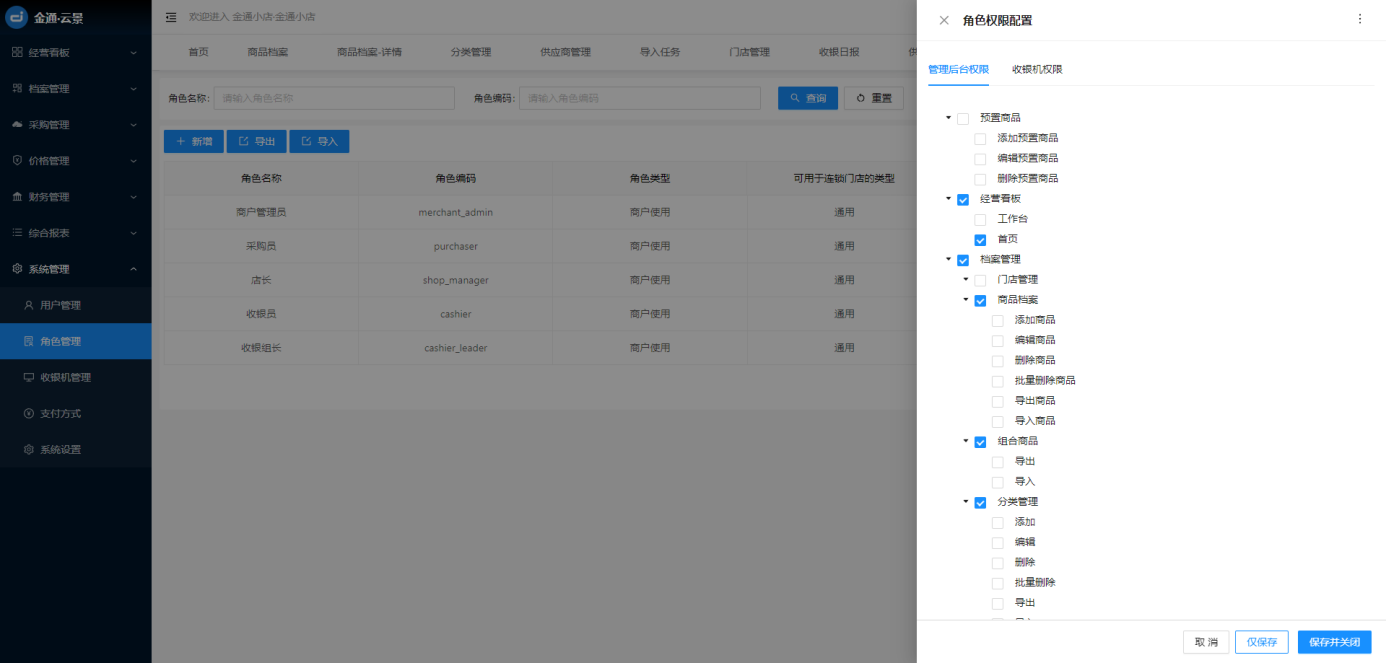Click the 支付方式 icon in sidebar

pos(29,413)
